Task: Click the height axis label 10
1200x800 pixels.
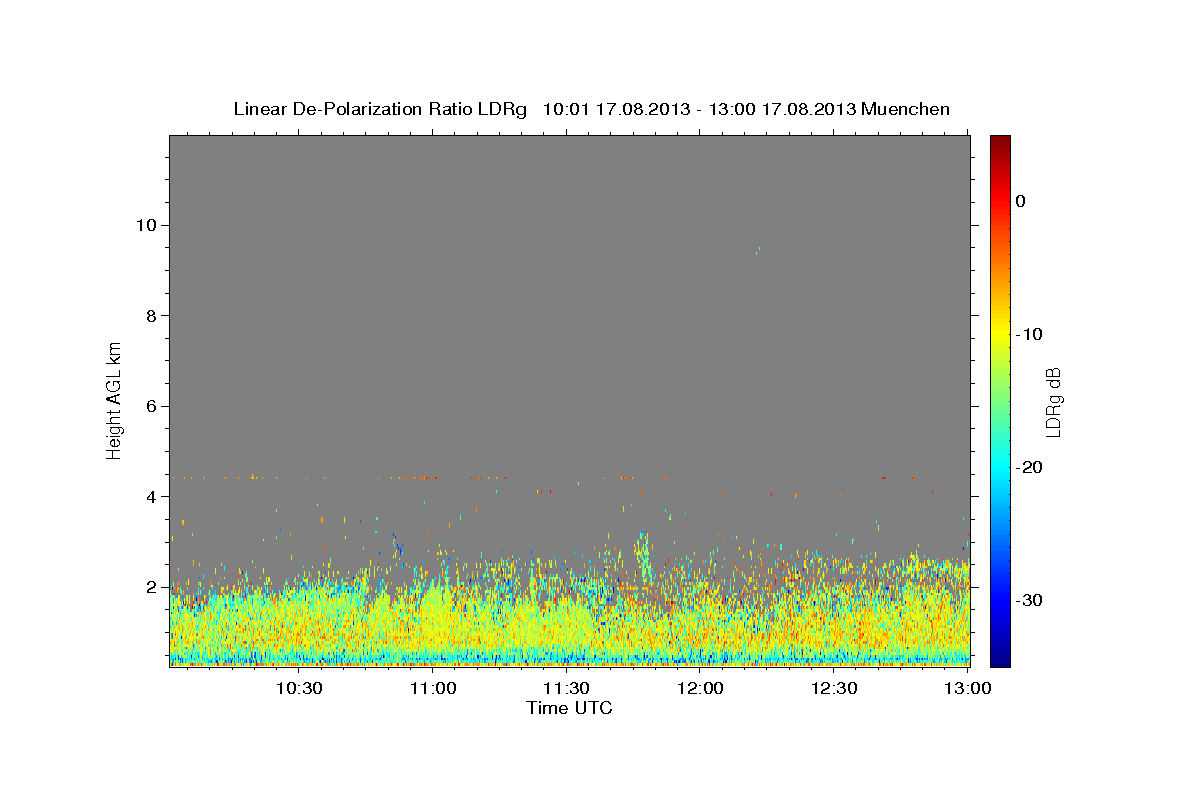Action: [x=146, y=225]
